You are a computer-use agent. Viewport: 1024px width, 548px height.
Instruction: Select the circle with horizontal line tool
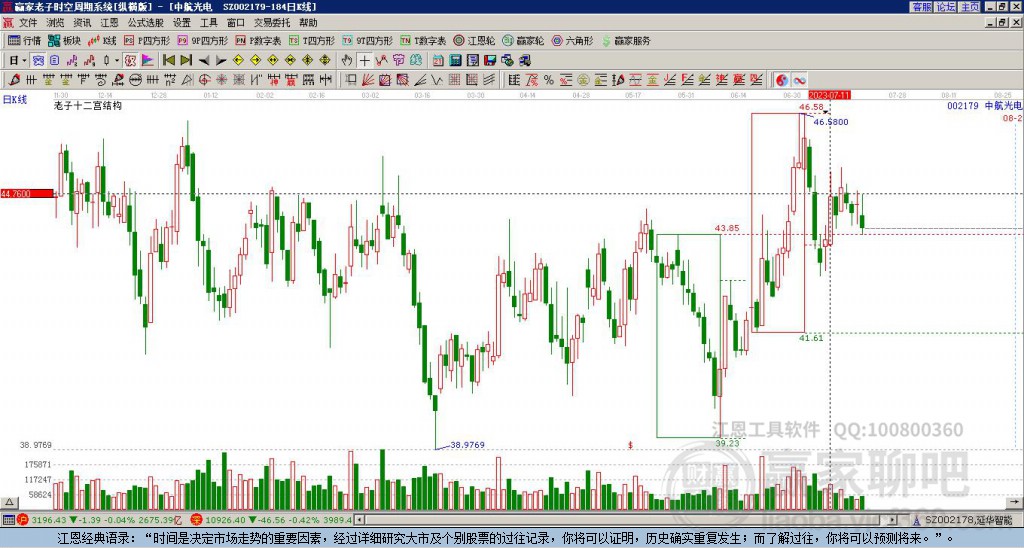[135, 80]
